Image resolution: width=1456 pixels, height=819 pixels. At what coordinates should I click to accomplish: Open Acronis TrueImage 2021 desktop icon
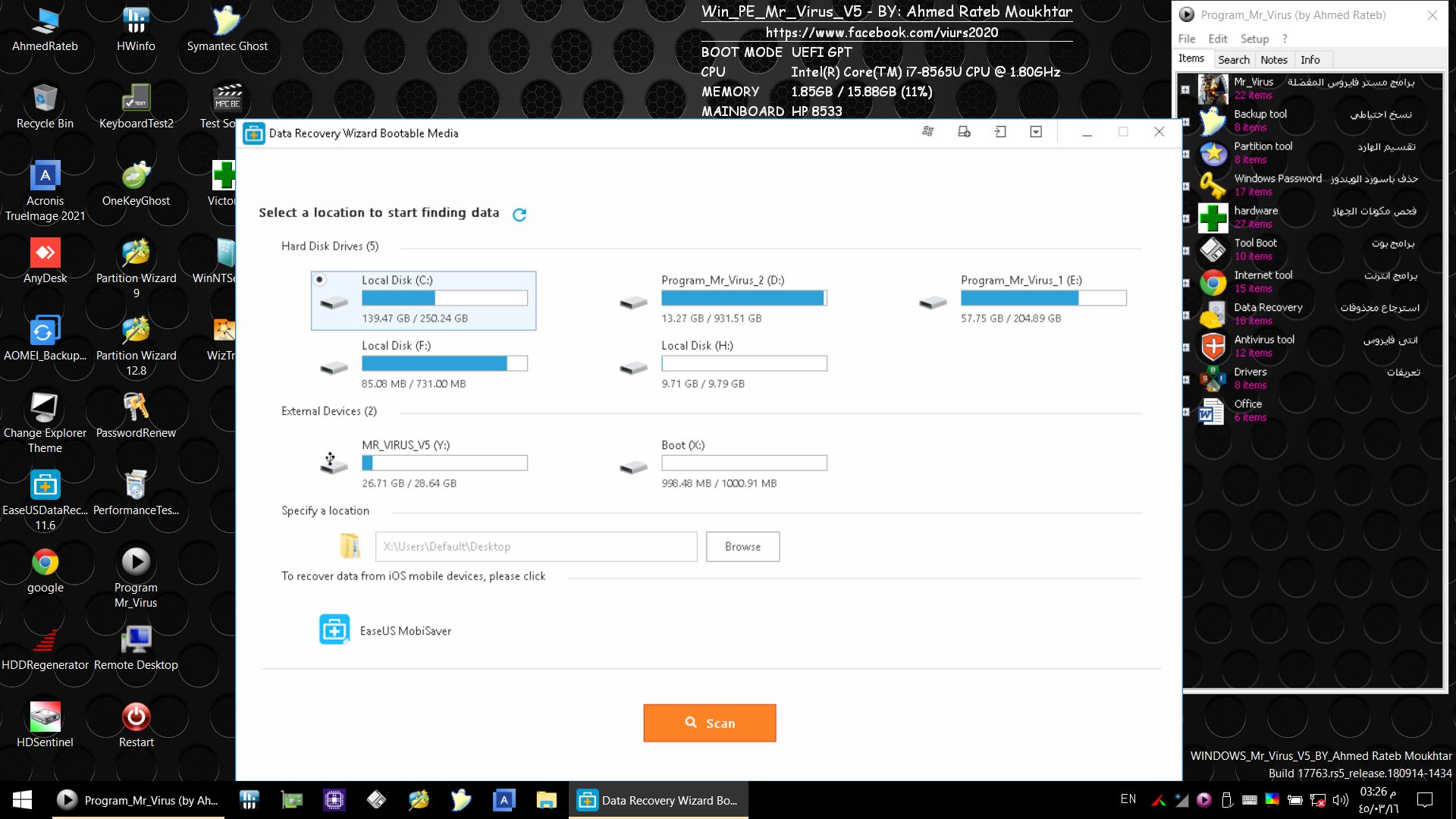[45, 191]
